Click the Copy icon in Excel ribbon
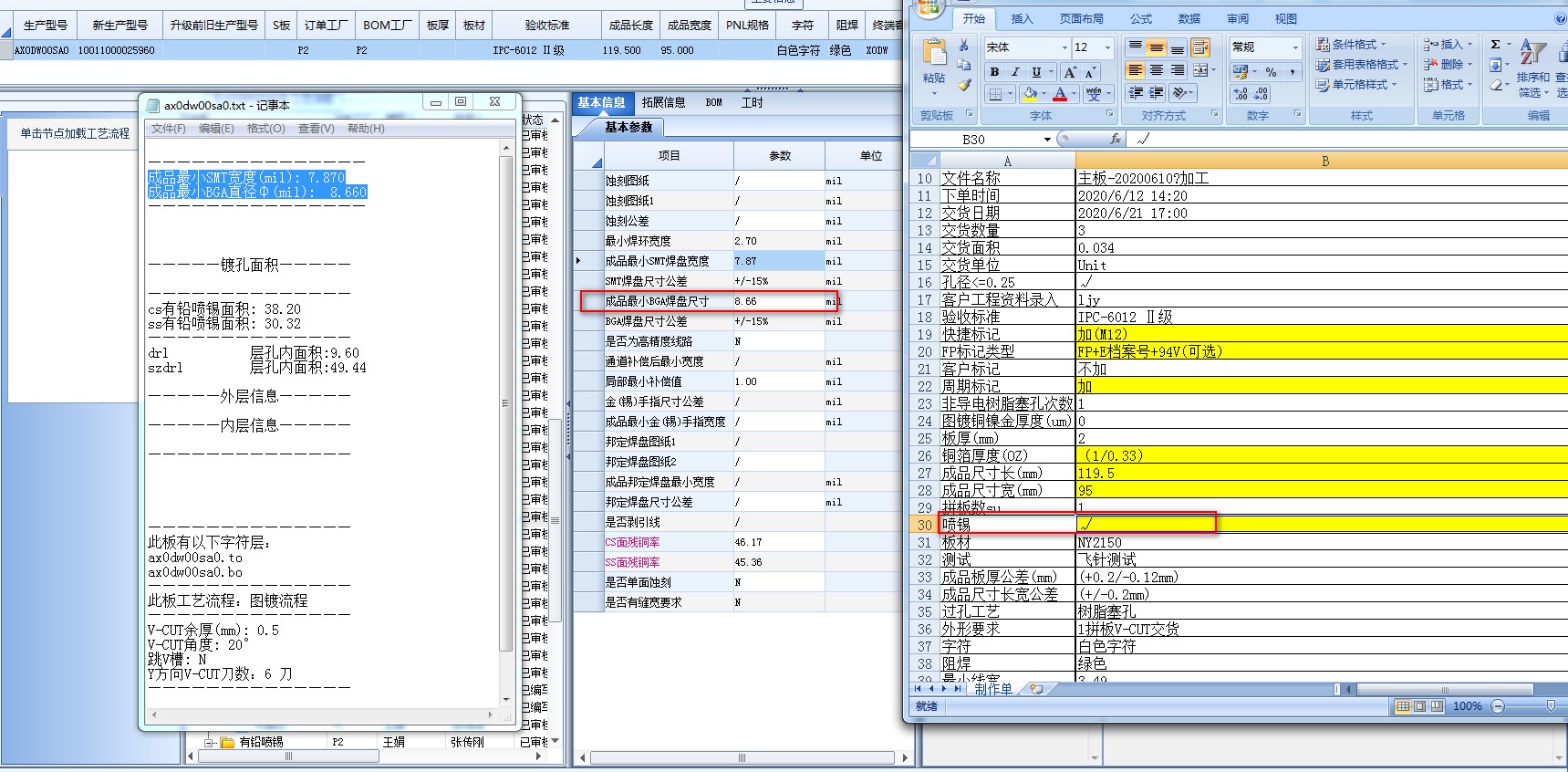This screenshot has height=772, width=1568. (964, 65)
